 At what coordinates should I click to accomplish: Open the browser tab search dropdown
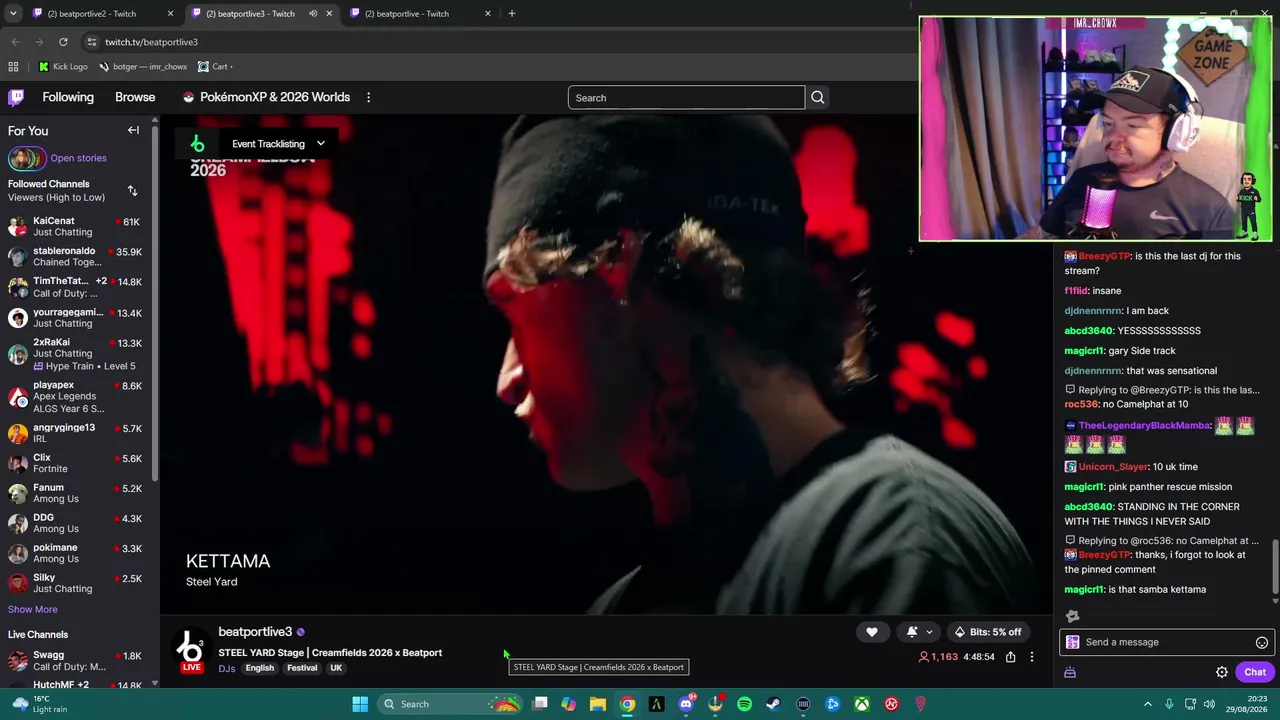pos(13,14)
